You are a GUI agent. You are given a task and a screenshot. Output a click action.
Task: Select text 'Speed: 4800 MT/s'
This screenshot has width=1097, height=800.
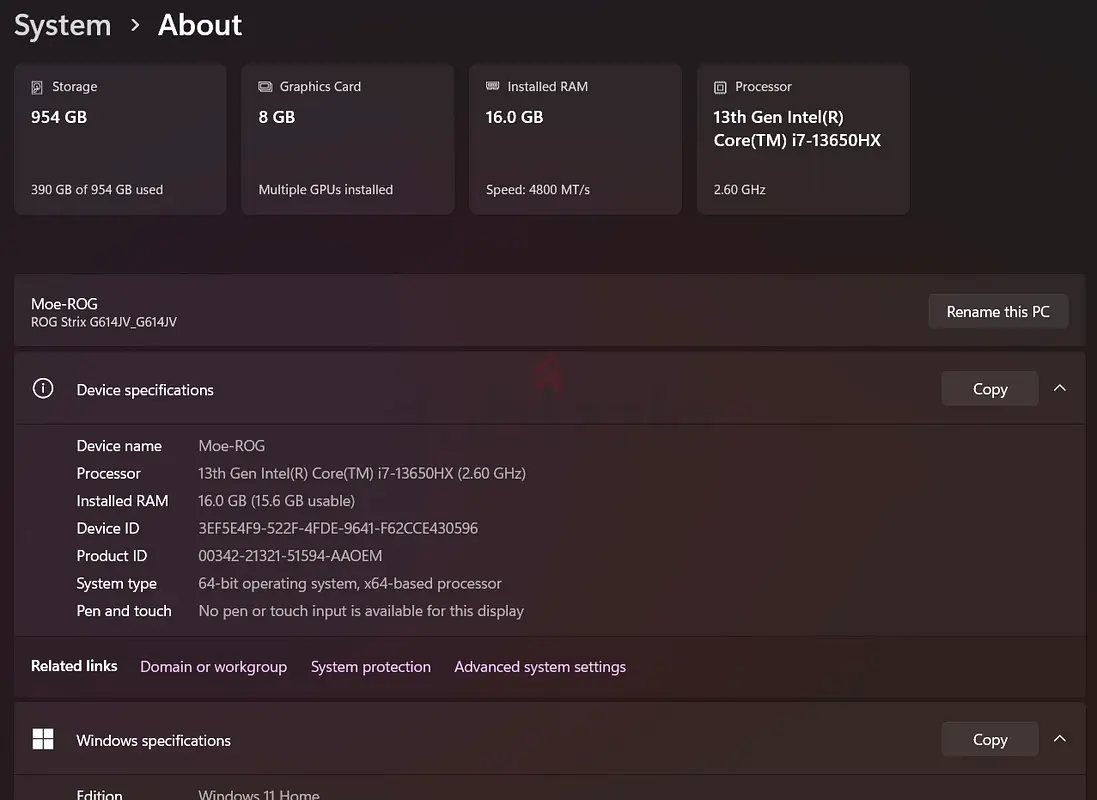[538, 190]
